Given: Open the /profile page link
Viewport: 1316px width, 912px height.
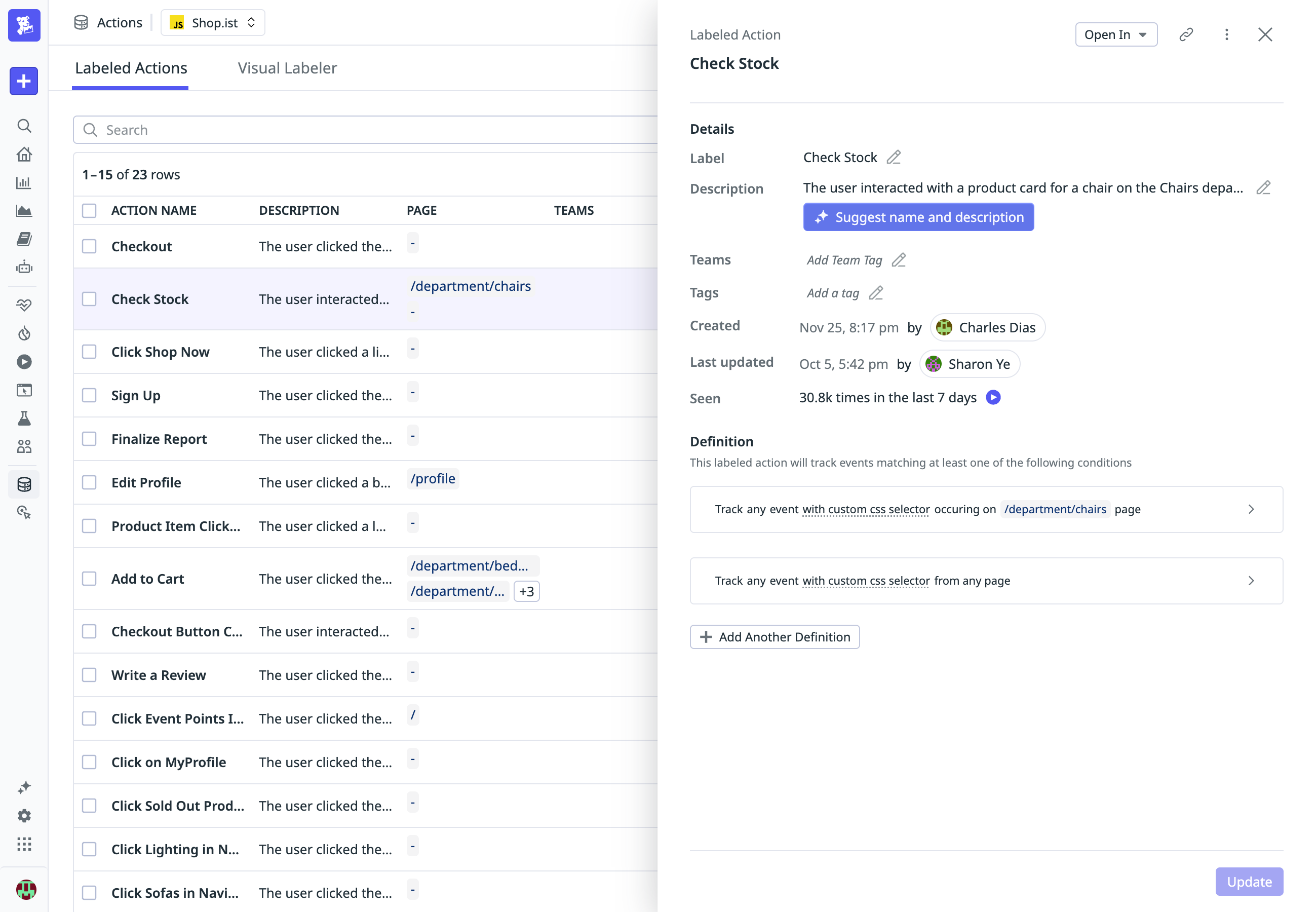Looking at the screenshot, I should coord(433,479).
